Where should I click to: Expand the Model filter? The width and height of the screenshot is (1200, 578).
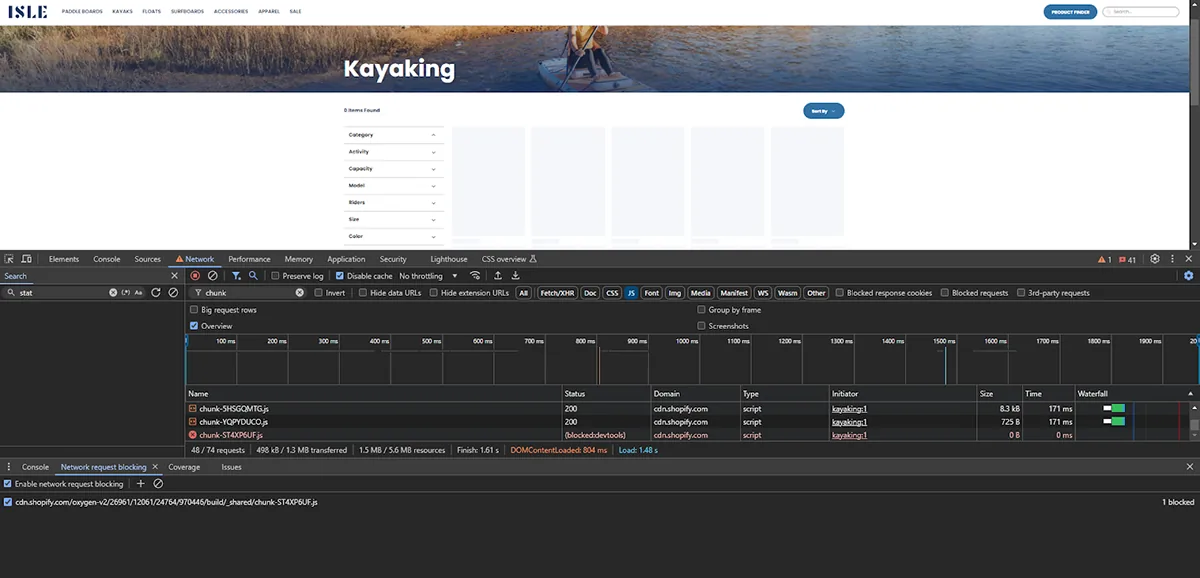(394, 186)
